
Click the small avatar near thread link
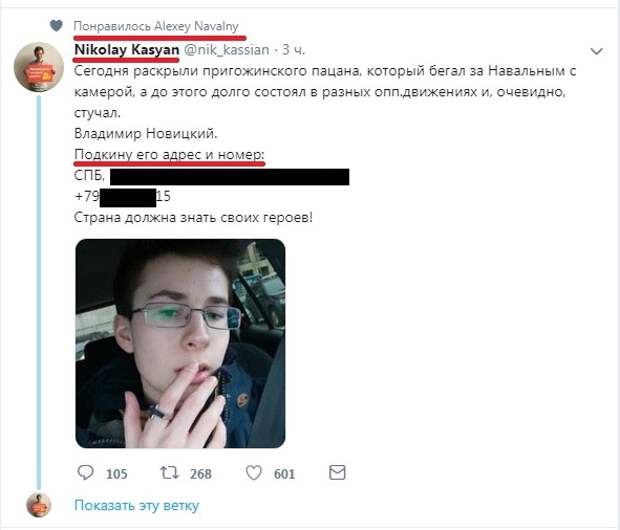(38, 505)
